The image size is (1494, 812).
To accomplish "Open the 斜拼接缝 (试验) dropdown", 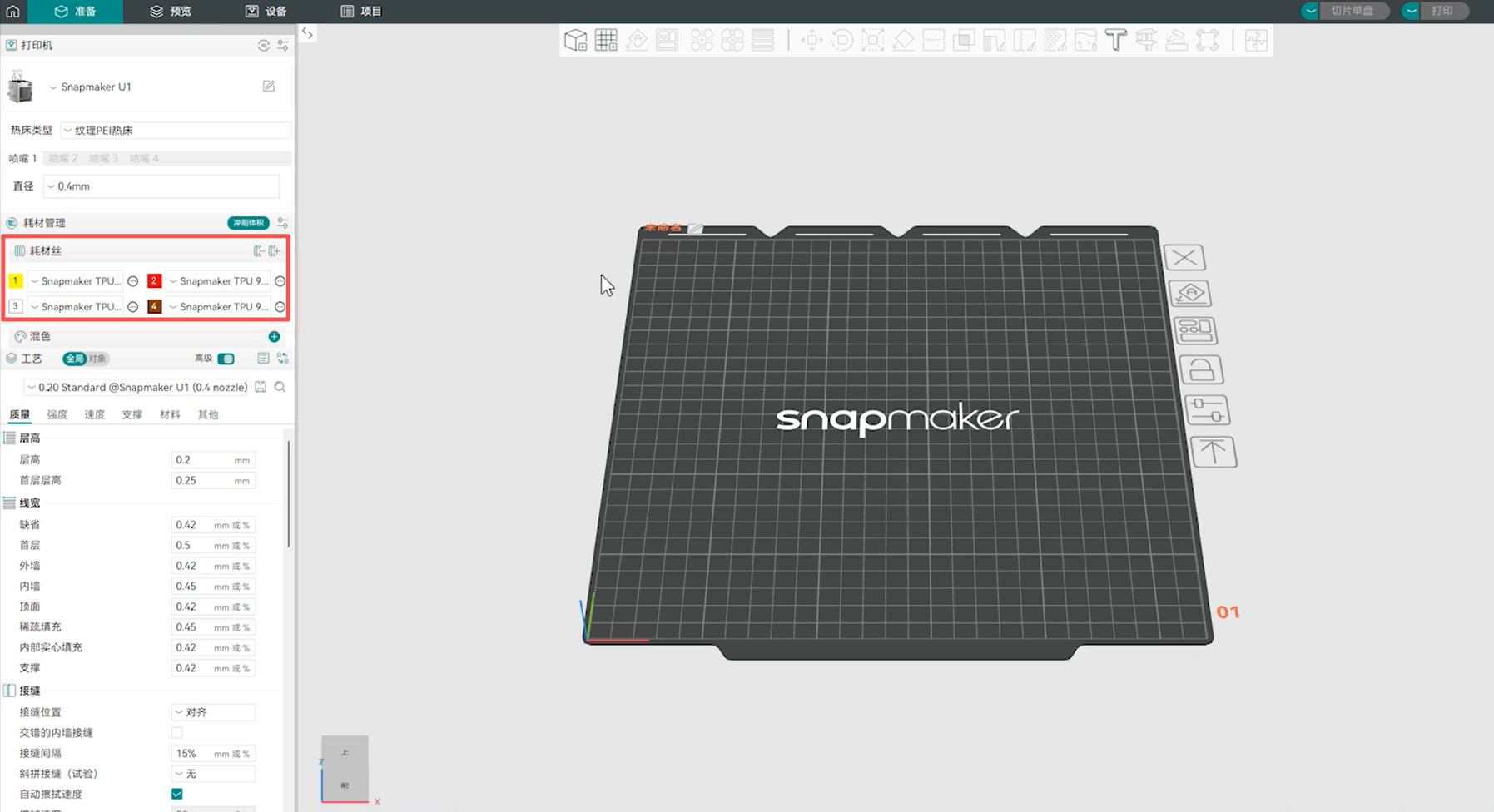I will (x=213, y=774).
